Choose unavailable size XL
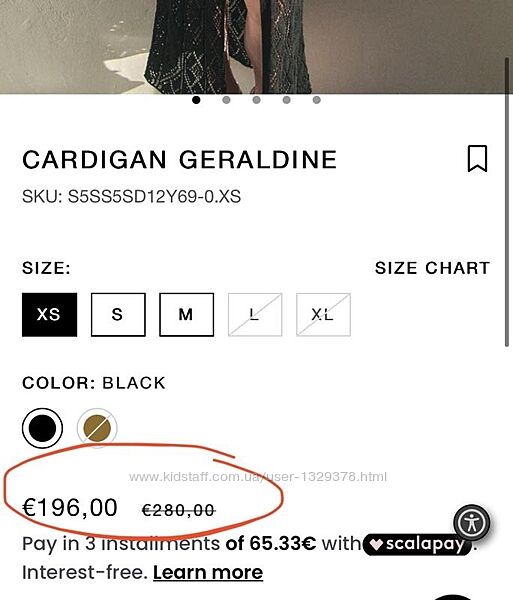 (x=323, y=315)
